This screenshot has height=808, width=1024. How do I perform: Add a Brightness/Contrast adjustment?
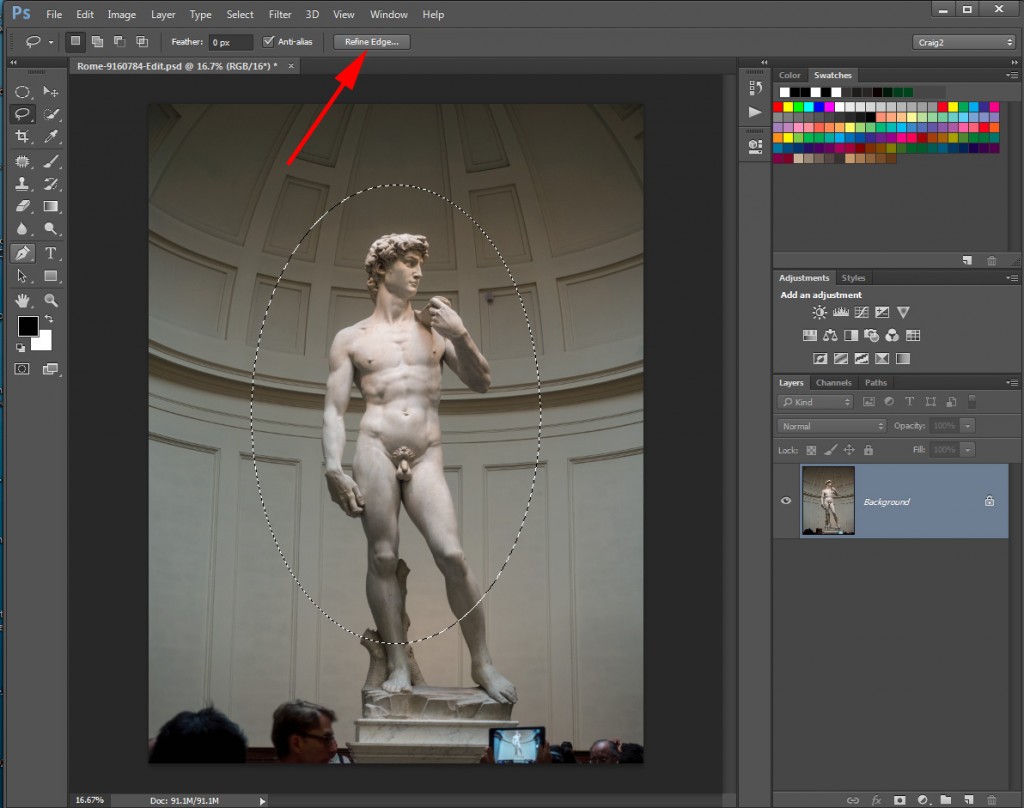point(819,312)
